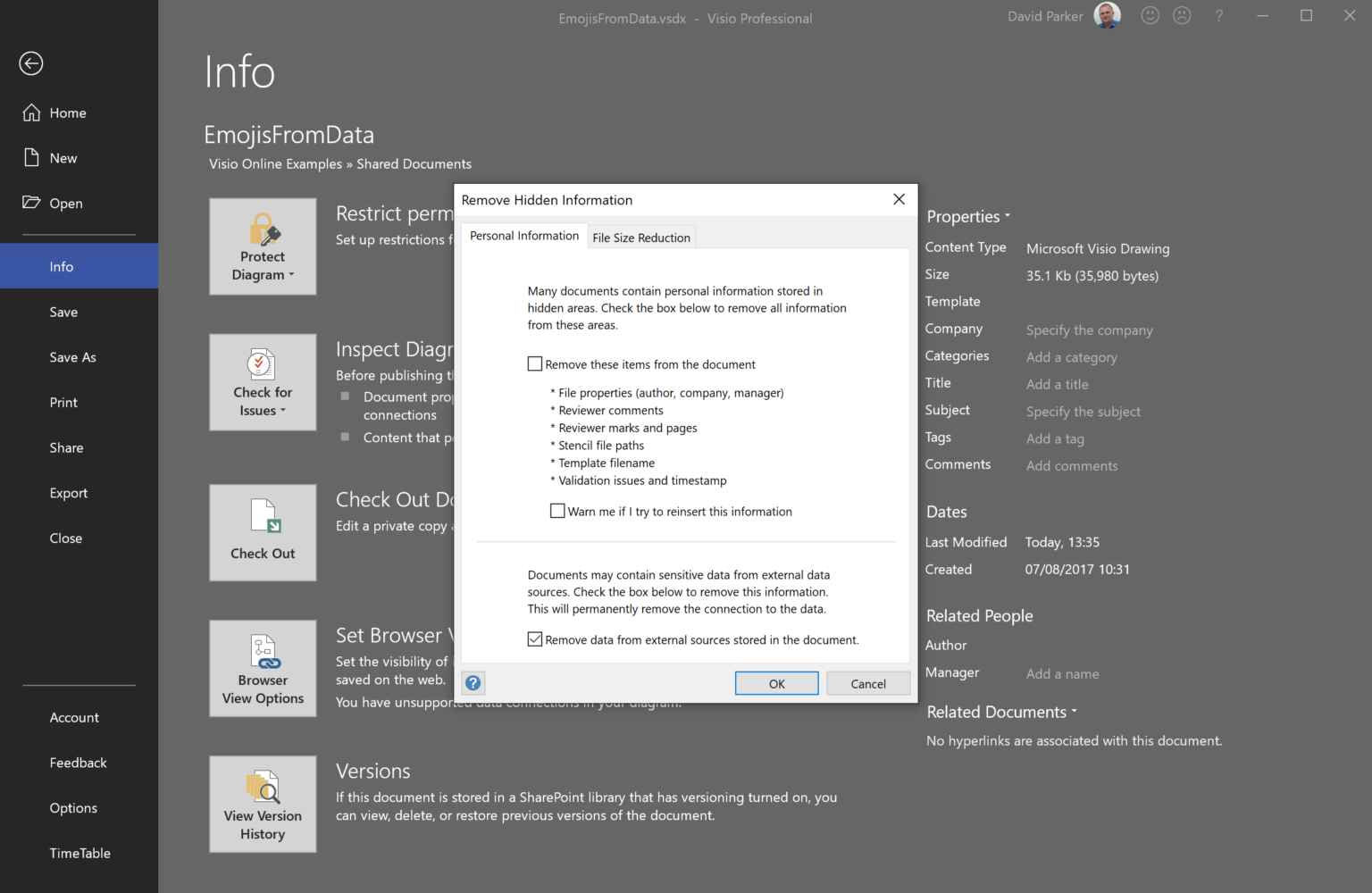Click the David Parker account name

click(x=1045, y=16)
